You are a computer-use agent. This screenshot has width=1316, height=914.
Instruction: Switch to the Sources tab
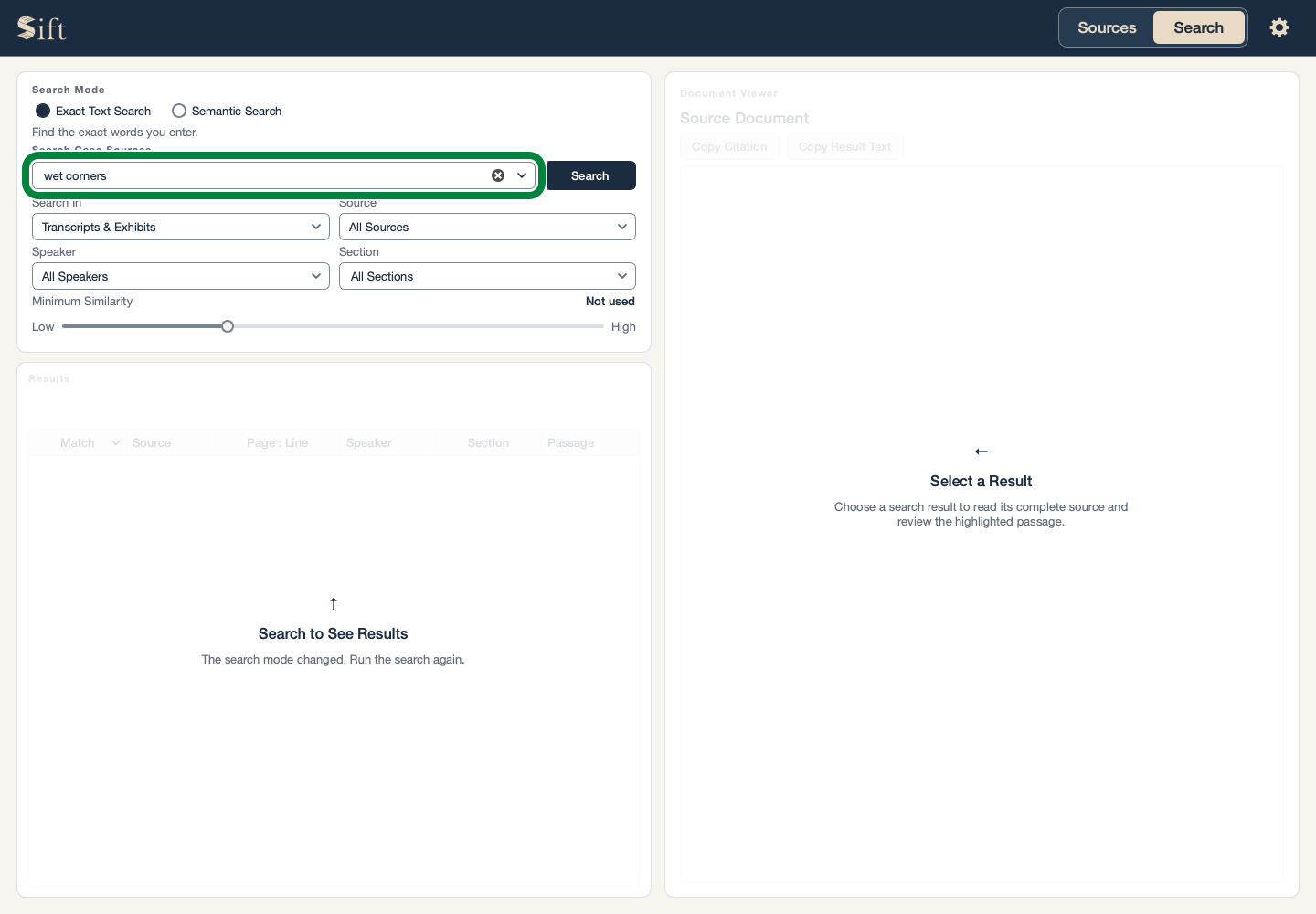1107,27
